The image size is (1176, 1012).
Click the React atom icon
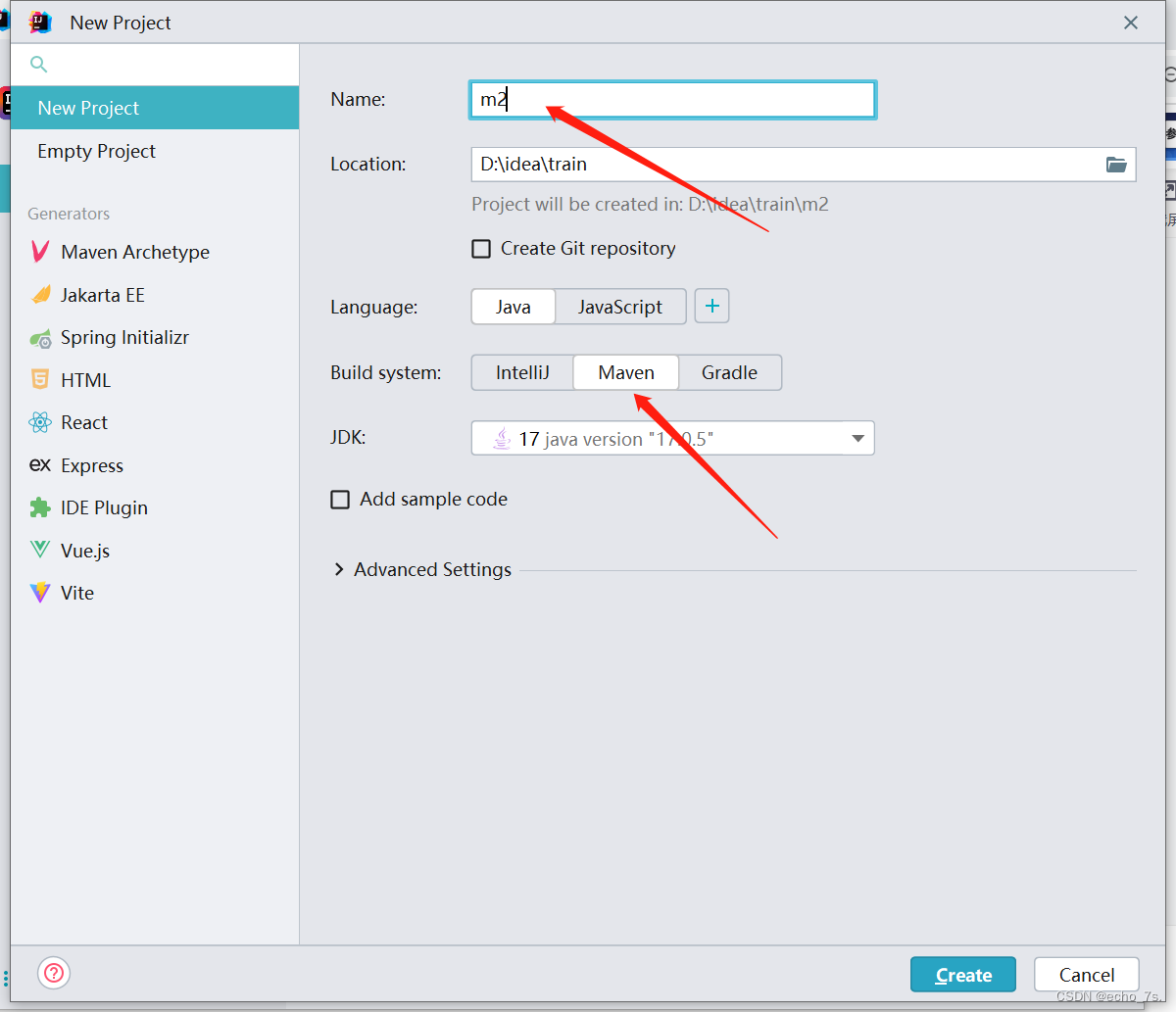[40, 422]
